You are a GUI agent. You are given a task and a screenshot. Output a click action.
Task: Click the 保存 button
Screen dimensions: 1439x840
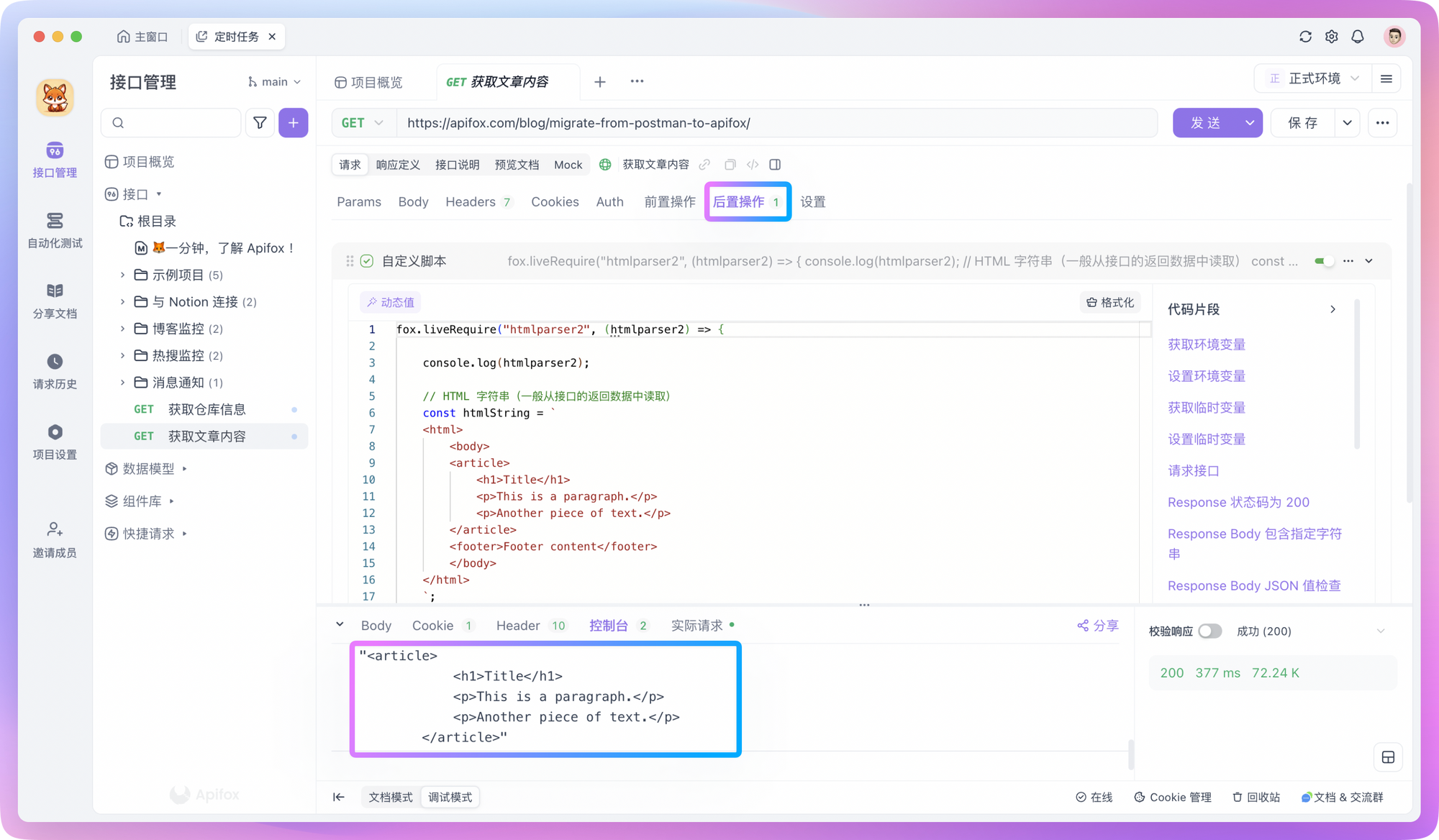click(1303, 123)
